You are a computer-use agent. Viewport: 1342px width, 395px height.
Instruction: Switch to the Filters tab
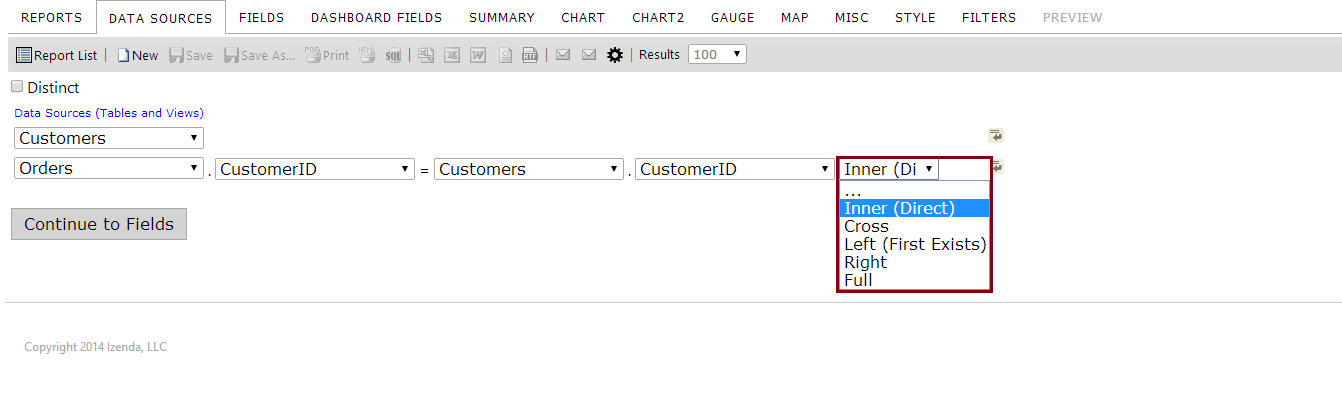[989, 17]
